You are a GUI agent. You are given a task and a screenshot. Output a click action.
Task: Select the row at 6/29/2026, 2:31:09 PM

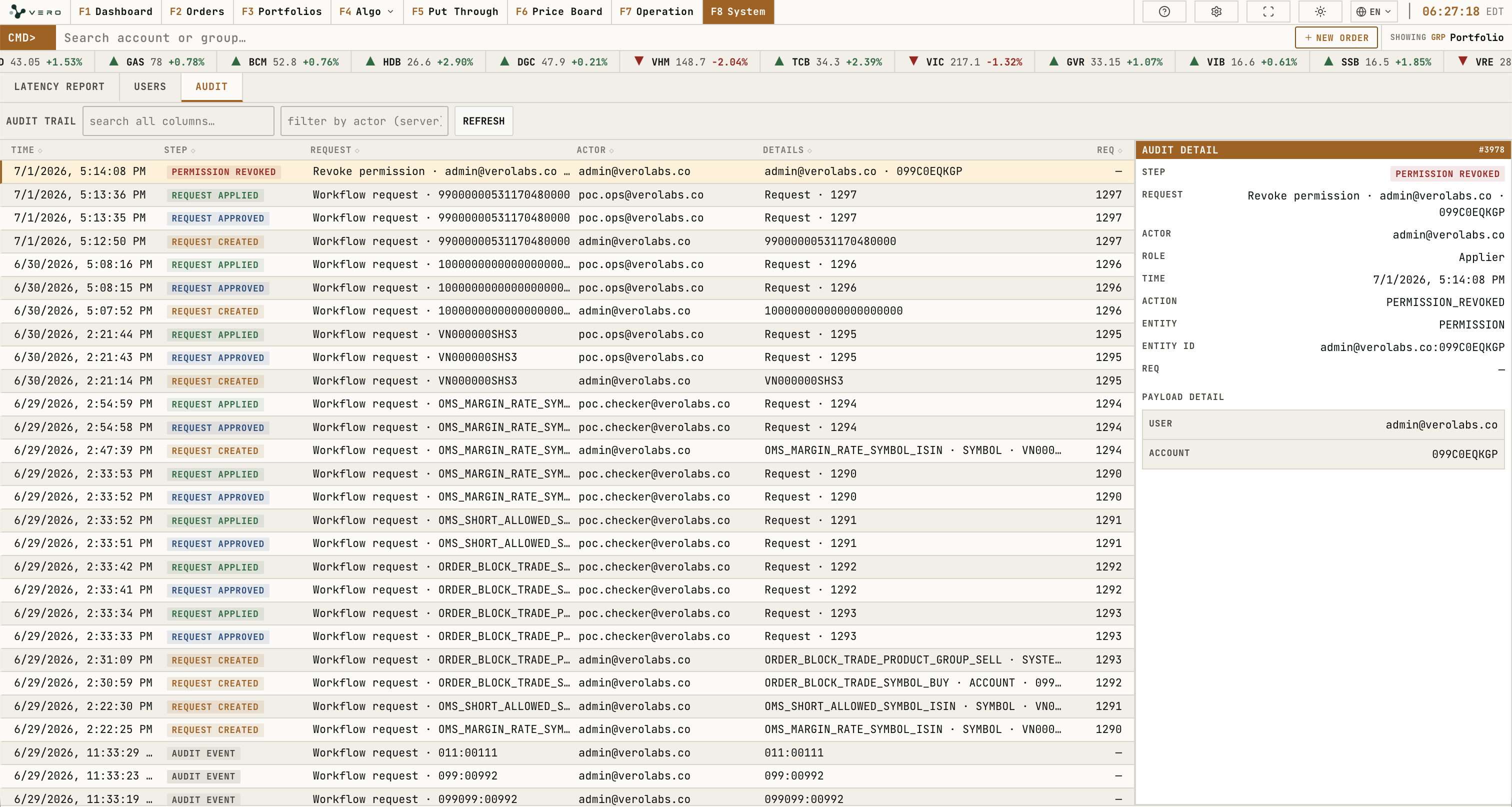(567, 660)
